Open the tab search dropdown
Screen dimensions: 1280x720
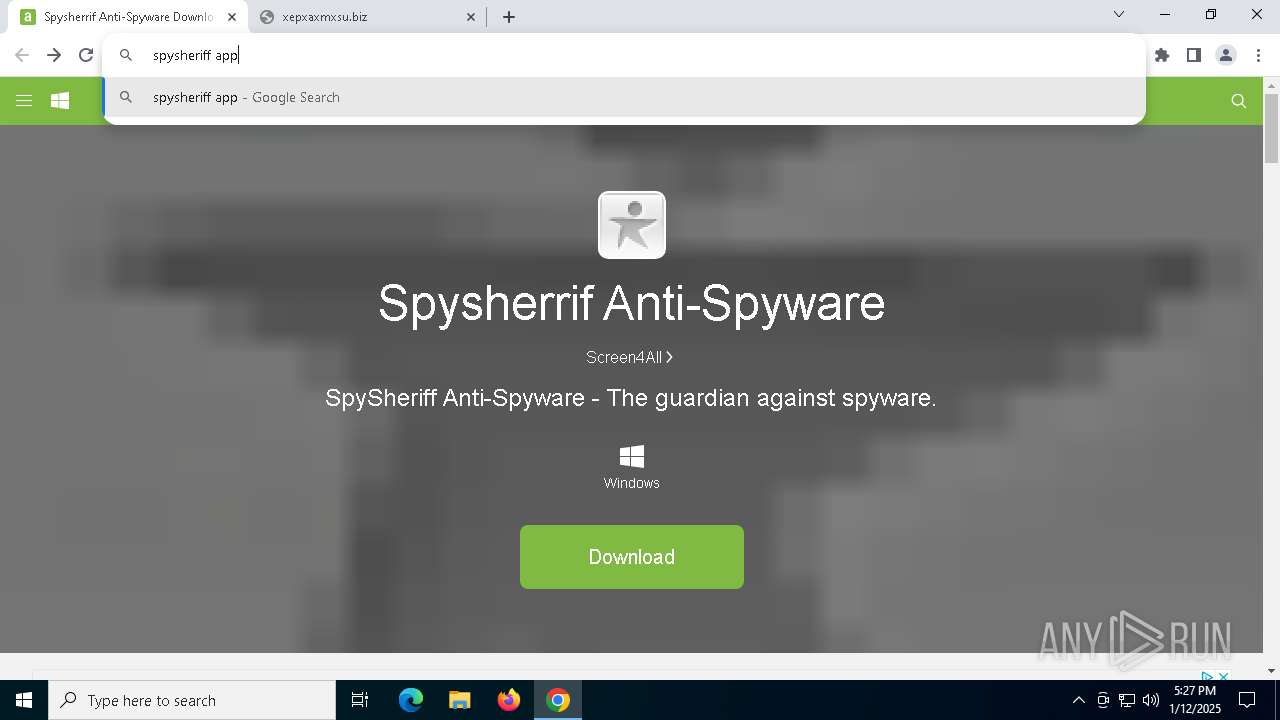pyautogui.click(x=1119, y=15)
